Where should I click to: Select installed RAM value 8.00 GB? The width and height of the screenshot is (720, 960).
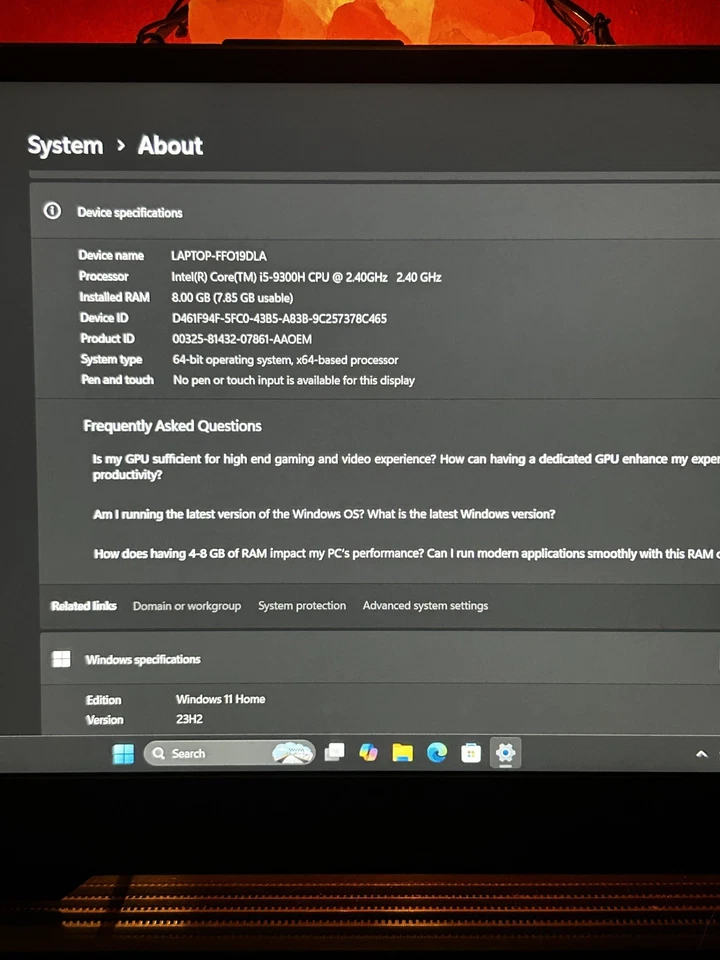(x=232, y=298)
